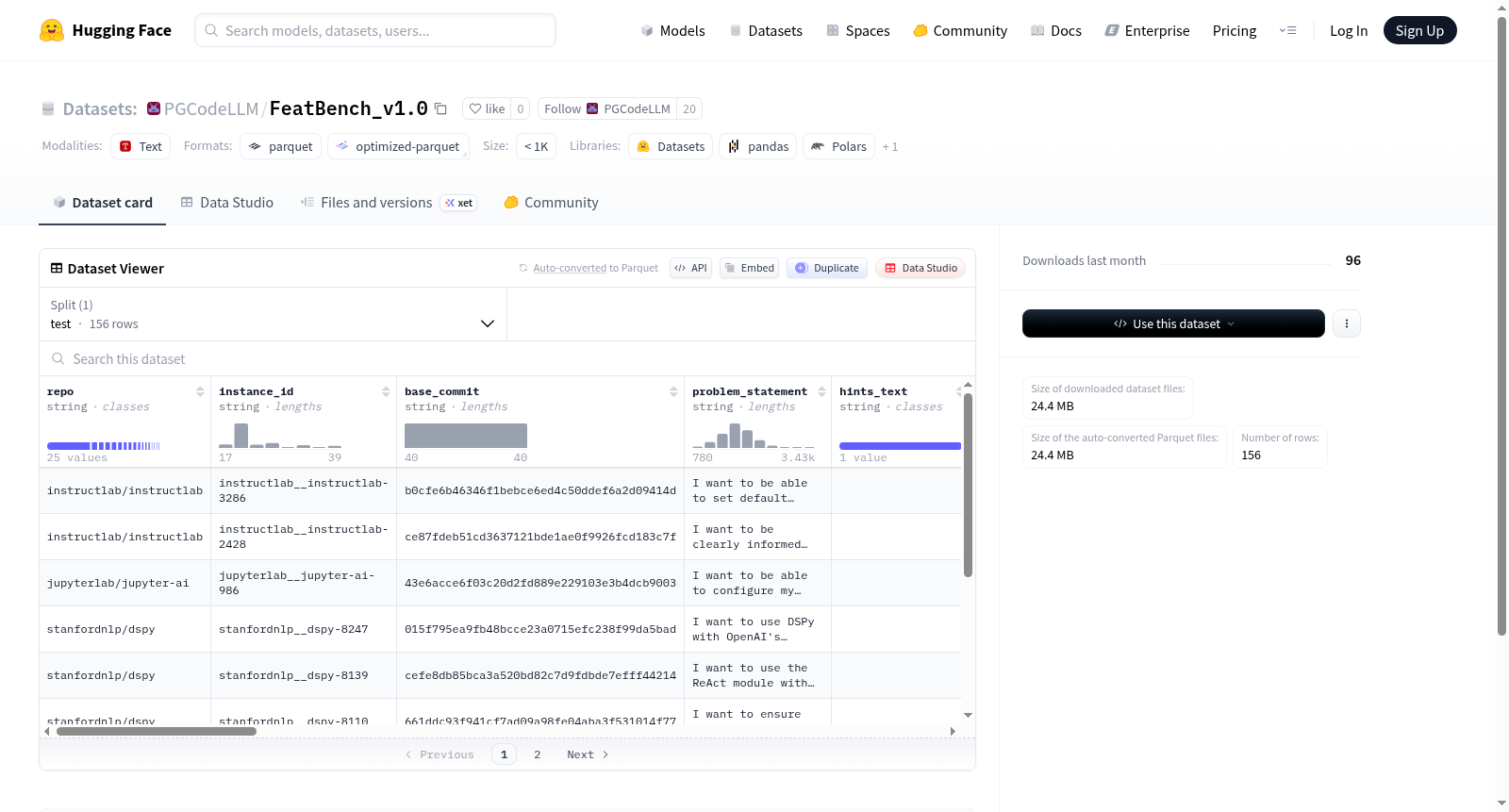Click pagination page 1 button
The image size is (1509, 812).
click(x=504, y=754)
